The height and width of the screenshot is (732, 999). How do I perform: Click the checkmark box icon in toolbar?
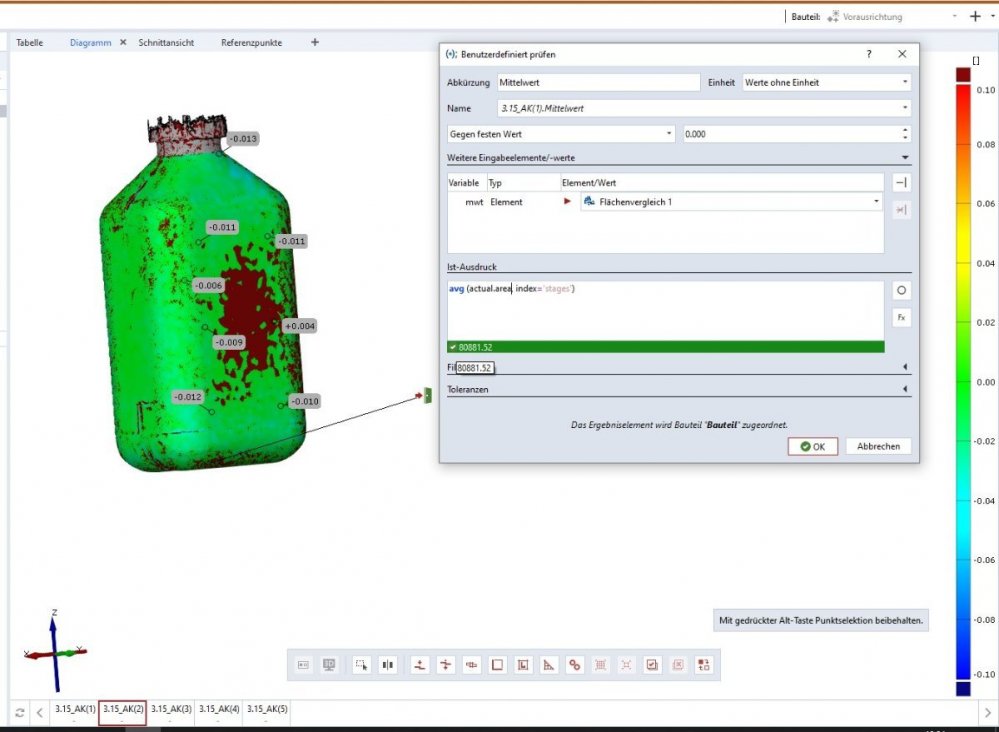coord(652,664)
